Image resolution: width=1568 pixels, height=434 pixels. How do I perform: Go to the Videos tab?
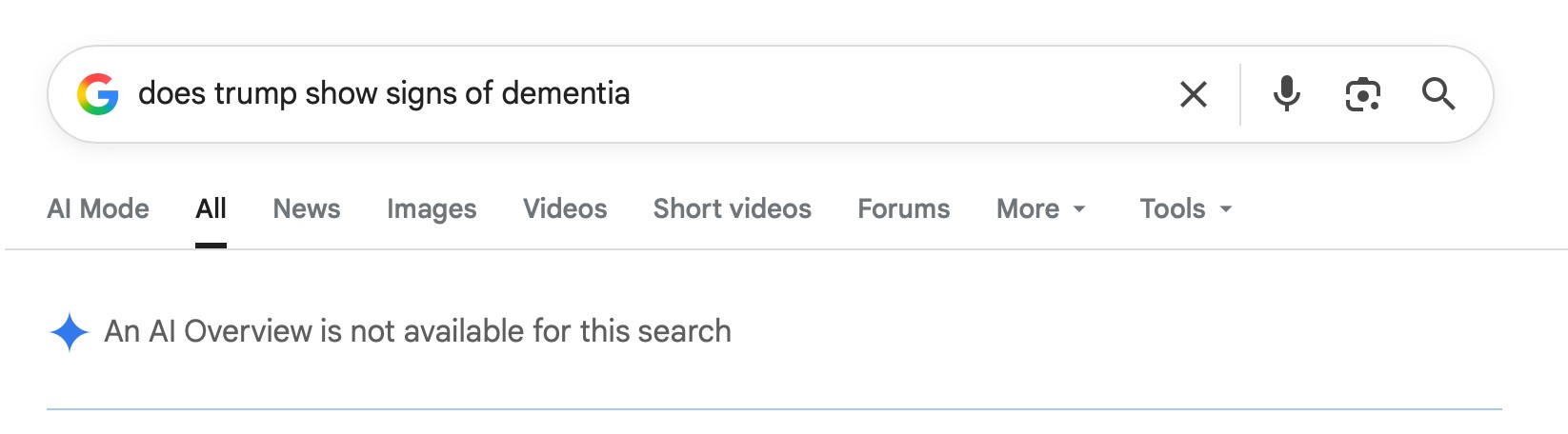click(x=564, y=208)
